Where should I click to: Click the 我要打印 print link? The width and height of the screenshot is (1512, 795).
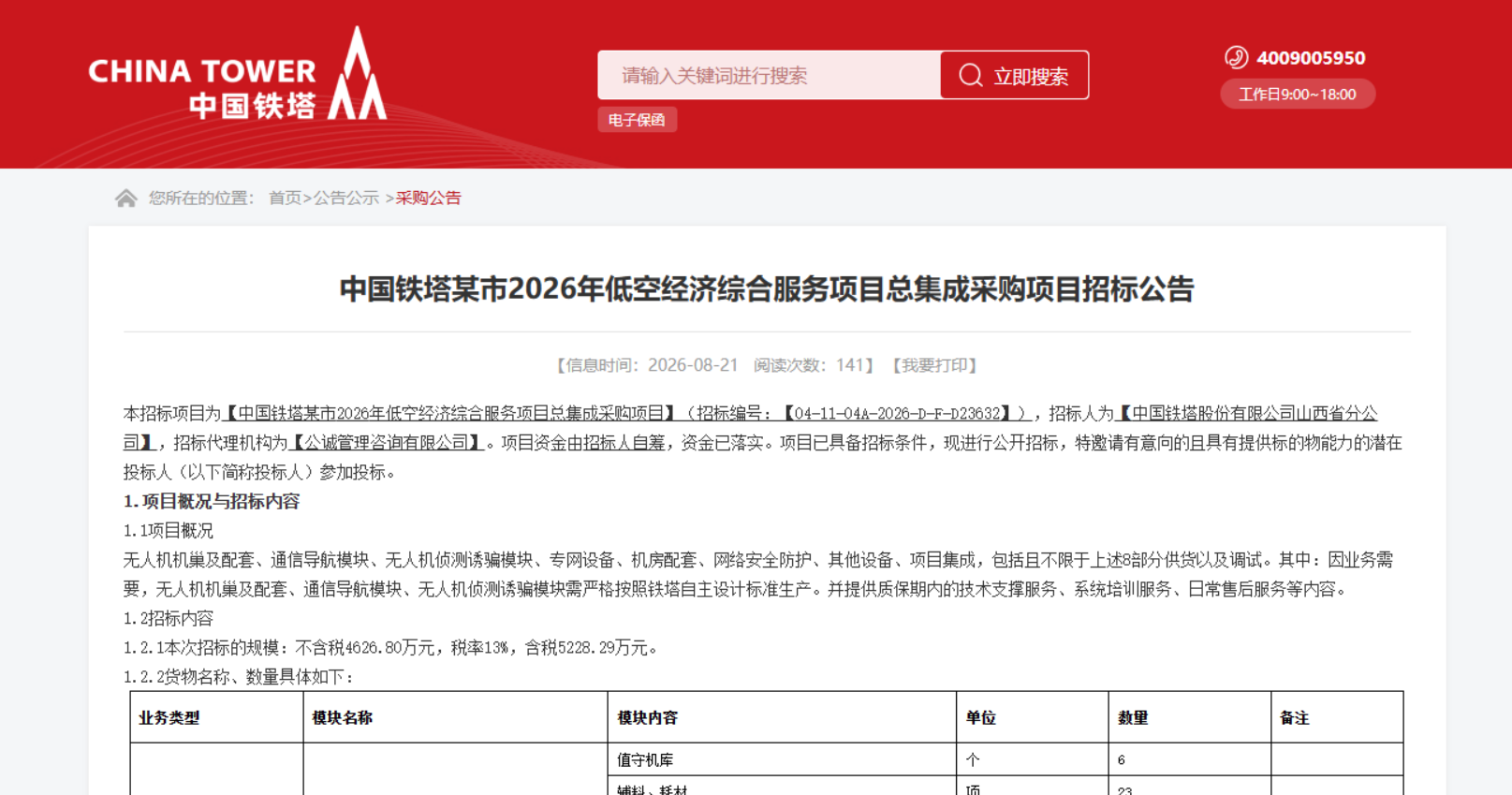point(934,365)
